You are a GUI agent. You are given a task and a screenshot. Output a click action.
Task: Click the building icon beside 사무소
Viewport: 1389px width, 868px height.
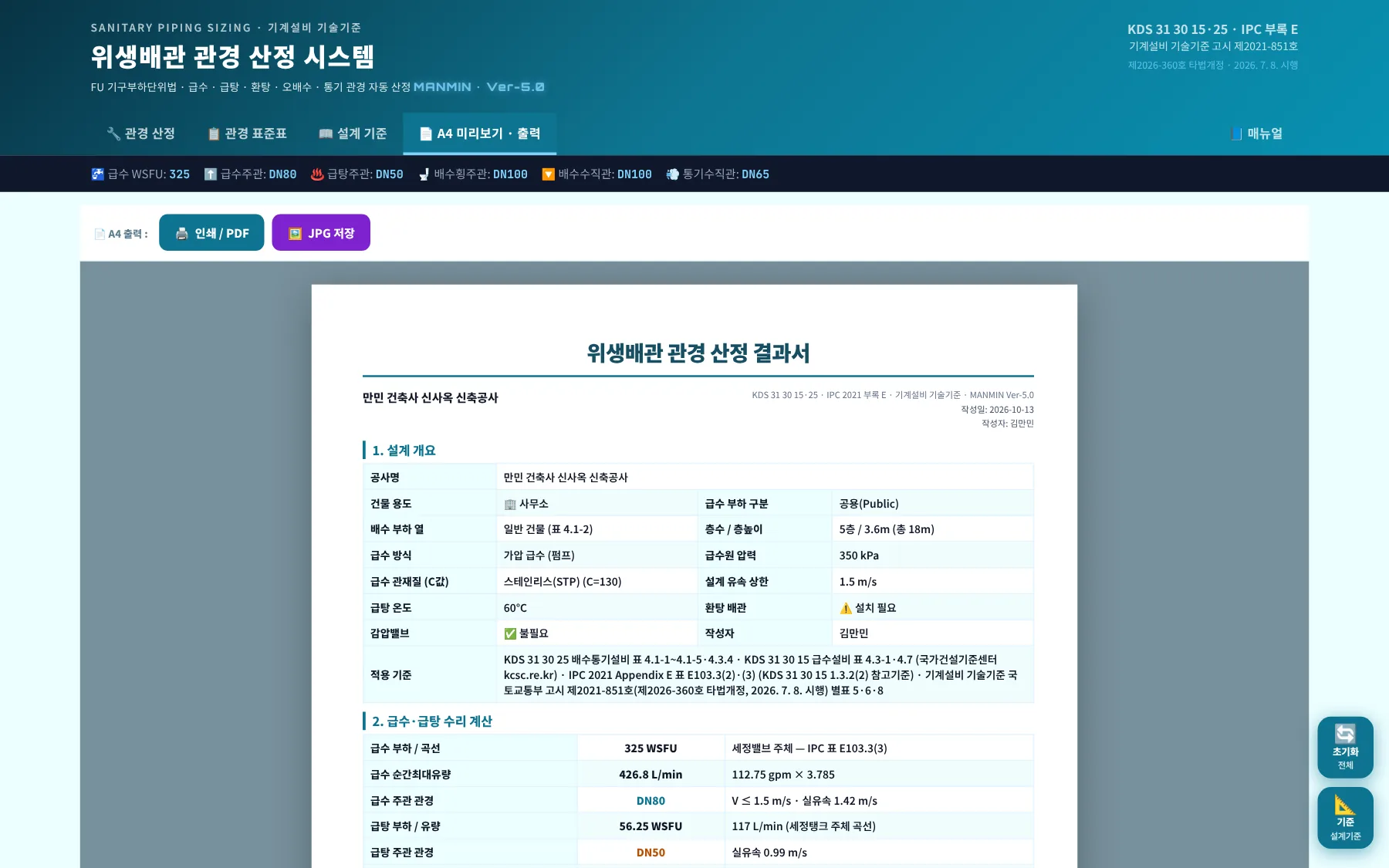point(510,505)
